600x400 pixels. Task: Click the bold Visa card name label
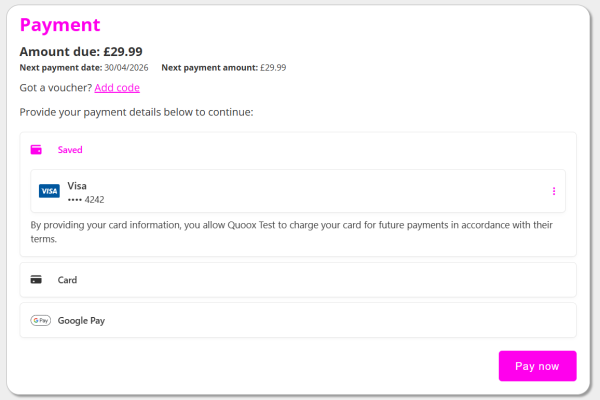point(77,185)
